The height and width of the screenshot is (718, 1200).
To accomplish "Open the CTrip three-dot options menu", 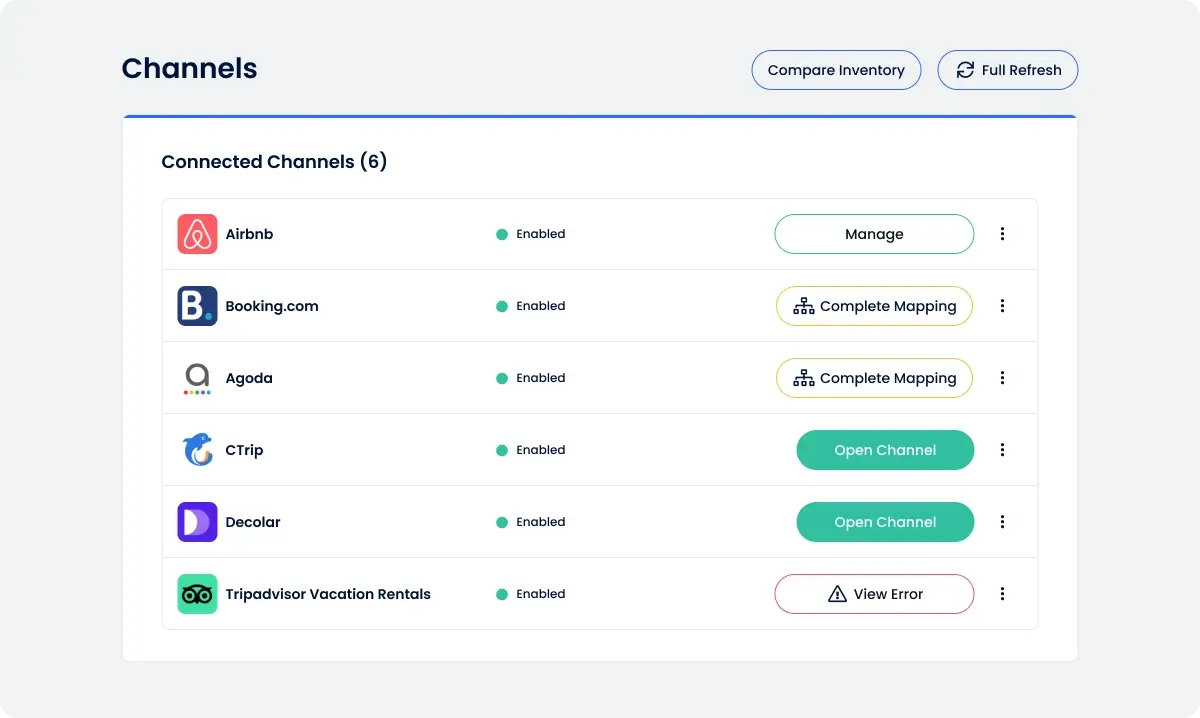I will click(1002, 450).
